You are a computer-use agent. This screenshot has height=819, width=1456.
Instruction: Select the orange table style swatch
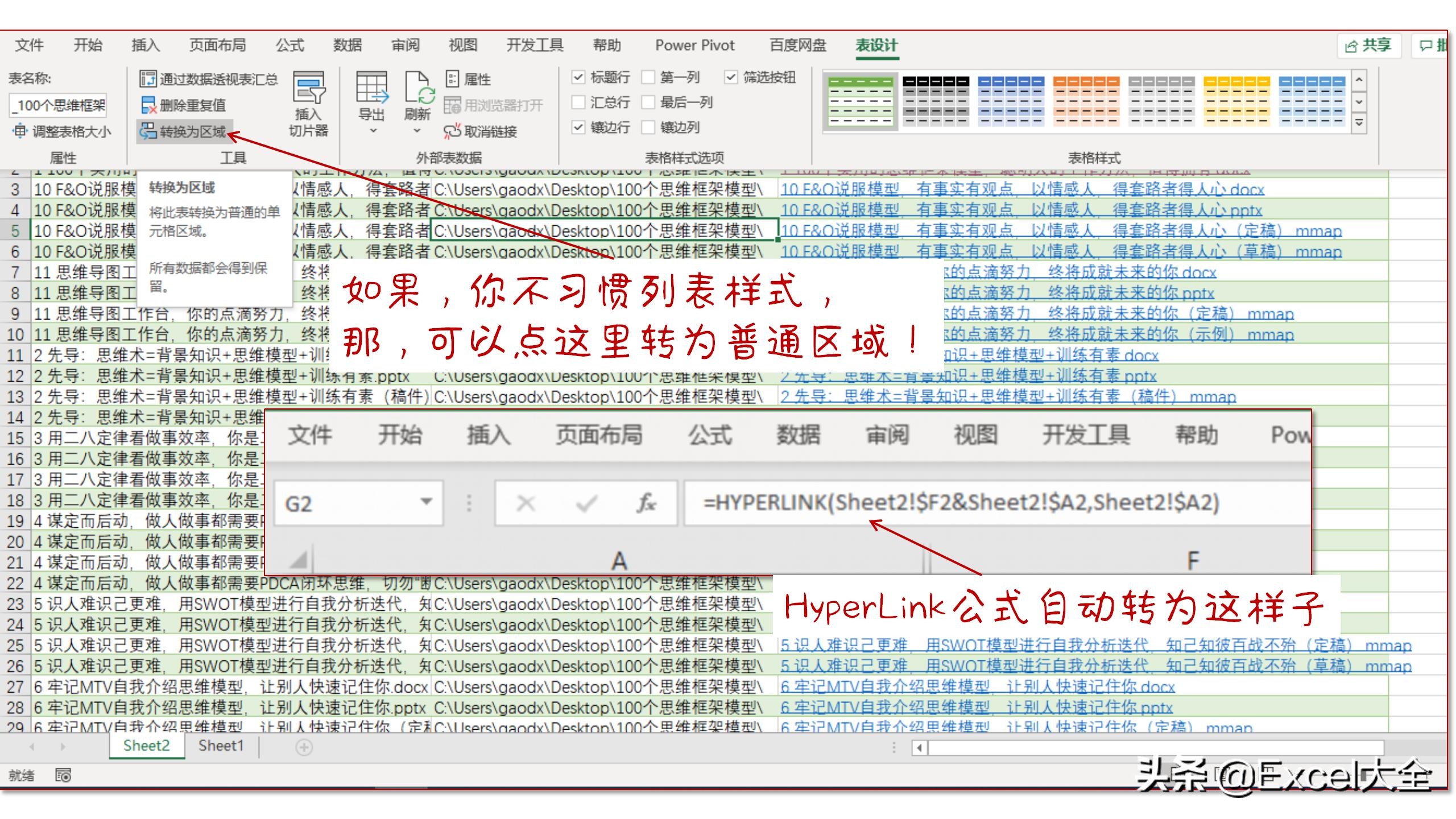(x=1086, y=101)
